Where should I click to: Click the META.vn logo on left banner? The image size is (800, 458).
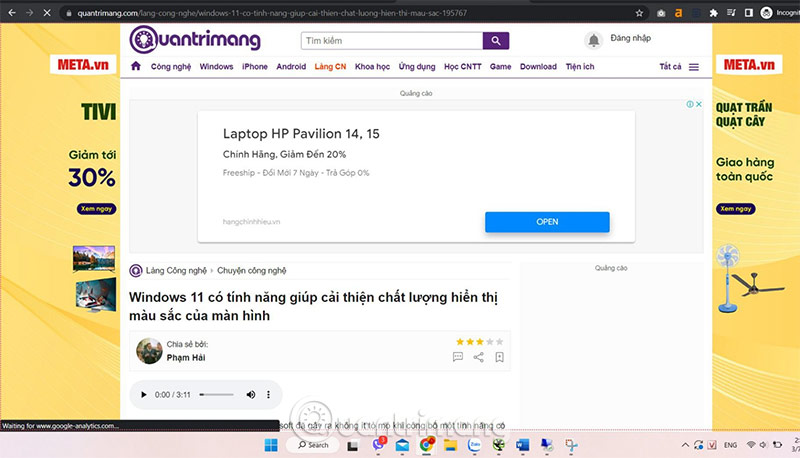(x=83, y=65)
